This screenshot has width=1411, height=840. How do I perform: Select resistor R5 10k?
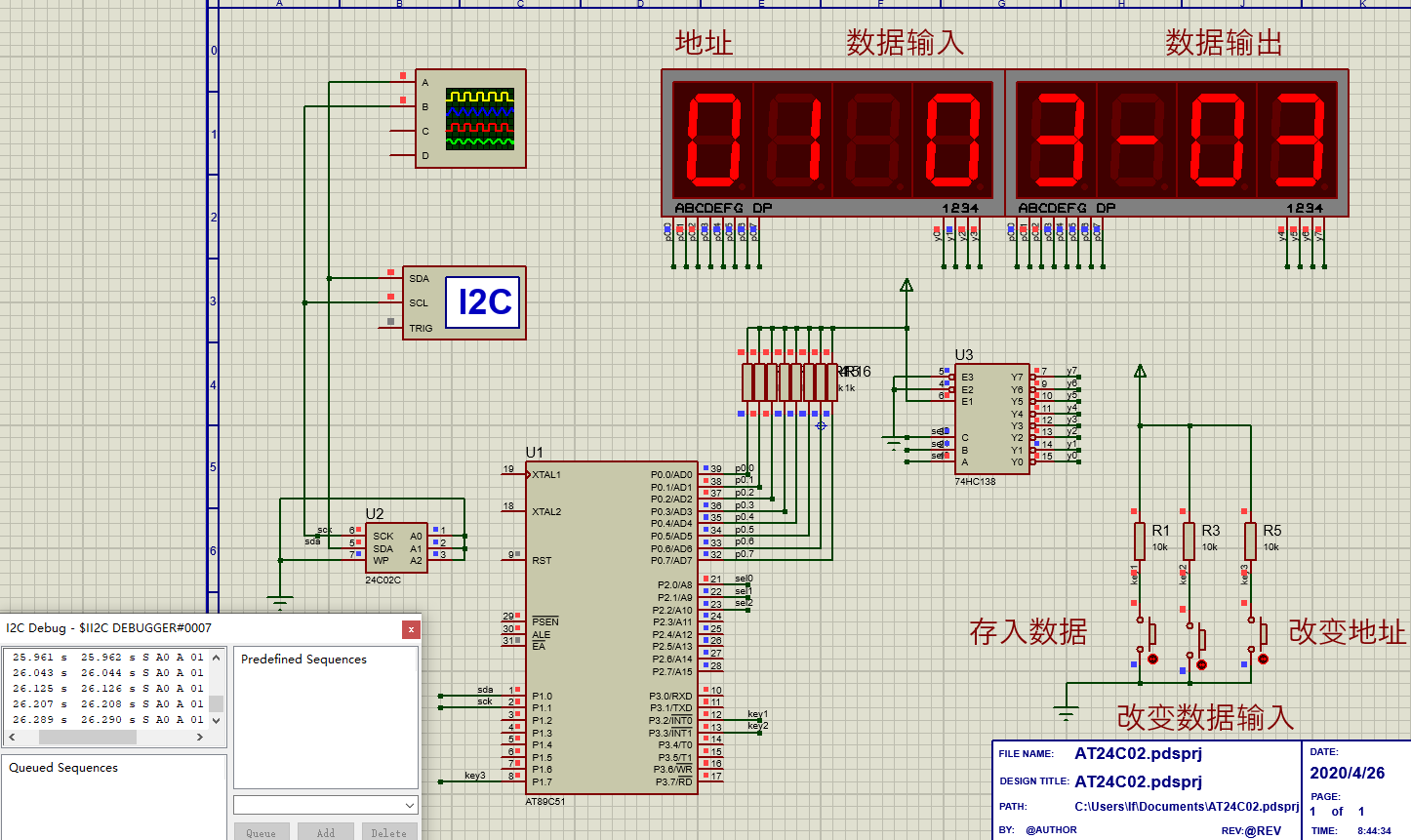(x=1250, y=541)
